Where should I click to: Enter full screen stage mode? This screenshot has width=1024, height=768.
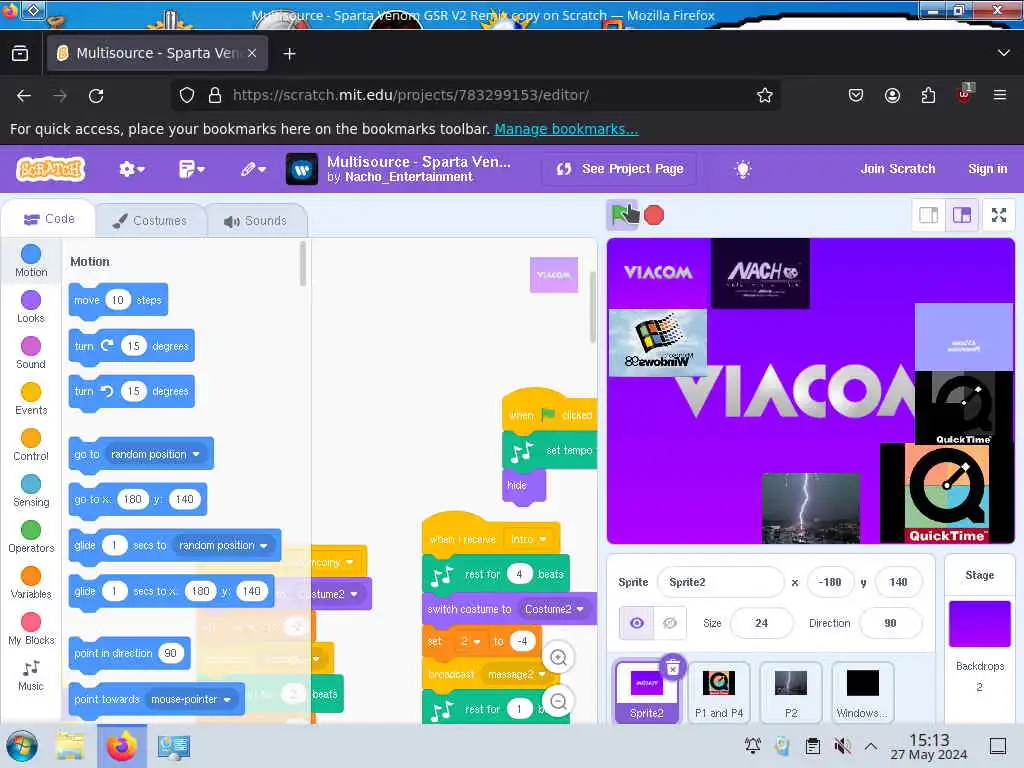tap(999, 215)
